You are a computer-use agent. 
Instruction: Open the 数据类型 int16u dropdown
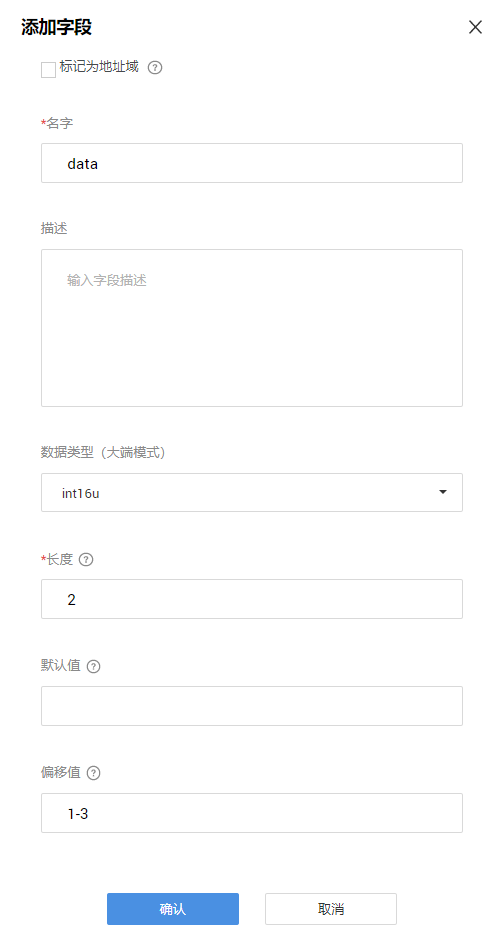click(252, 493)
